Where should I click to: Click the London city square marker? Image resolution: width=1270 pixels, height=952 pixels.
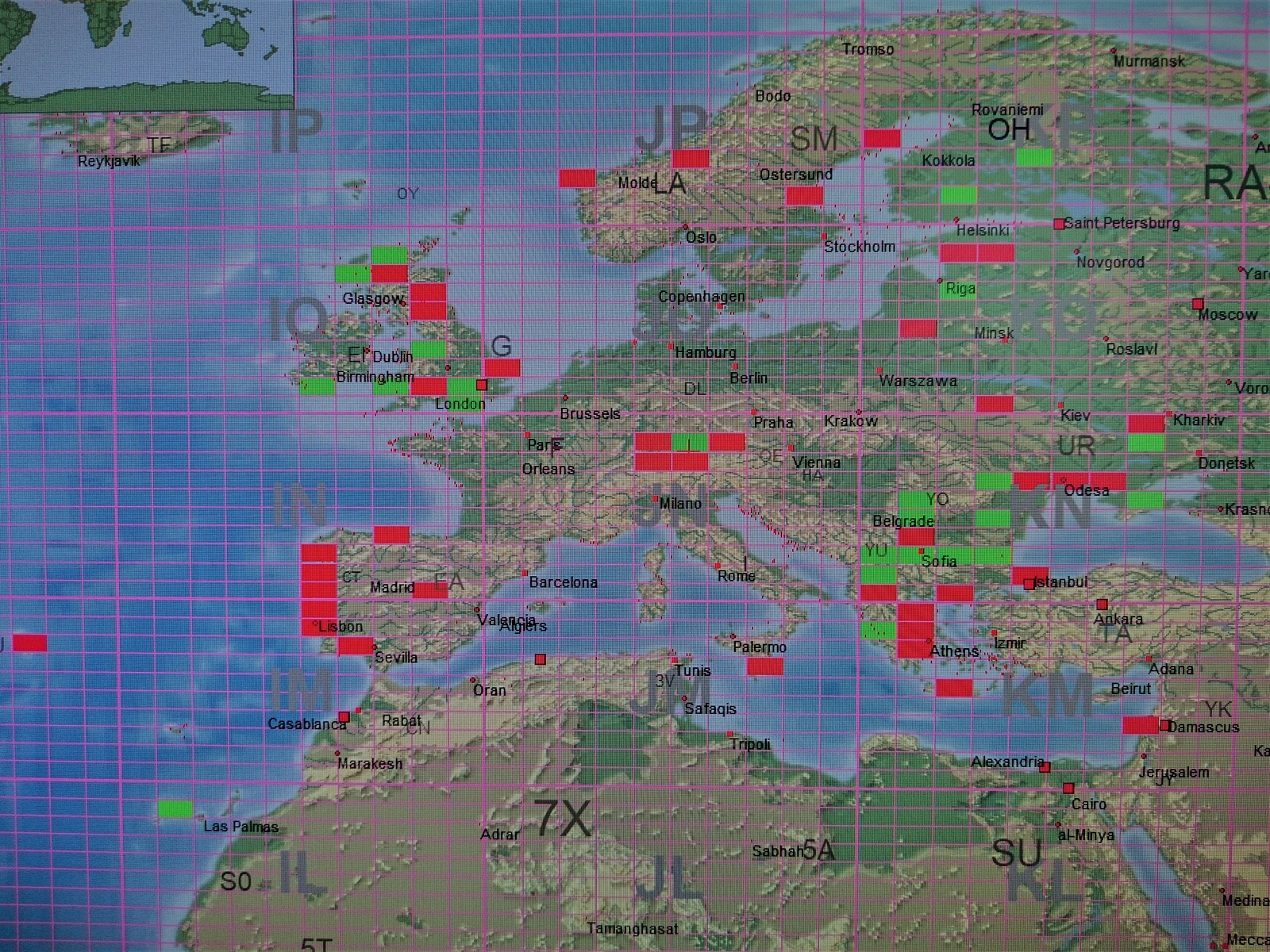(x=481, y=386)
